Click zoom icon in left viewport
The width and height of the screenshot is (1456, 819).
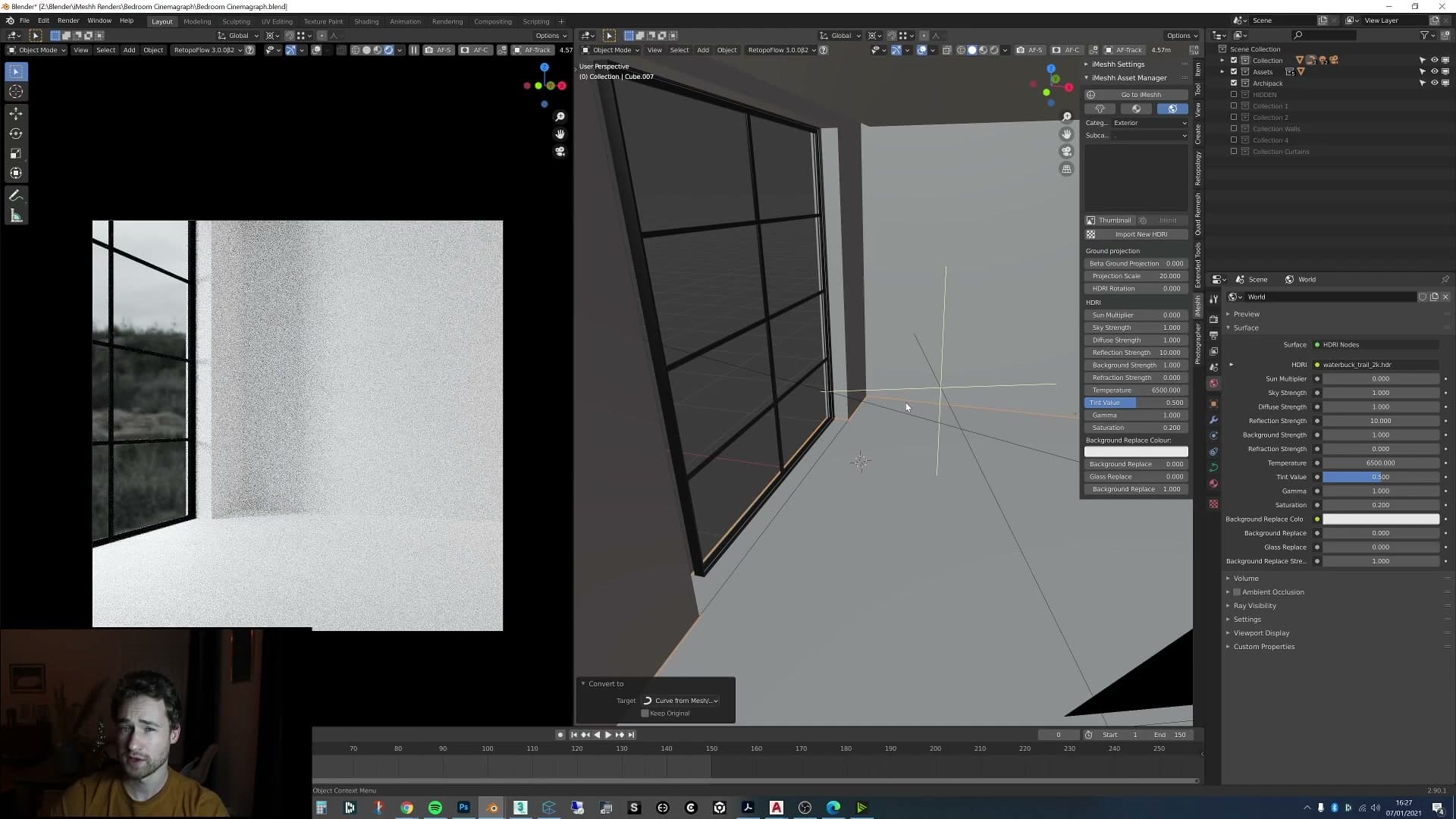pos(560,117)
